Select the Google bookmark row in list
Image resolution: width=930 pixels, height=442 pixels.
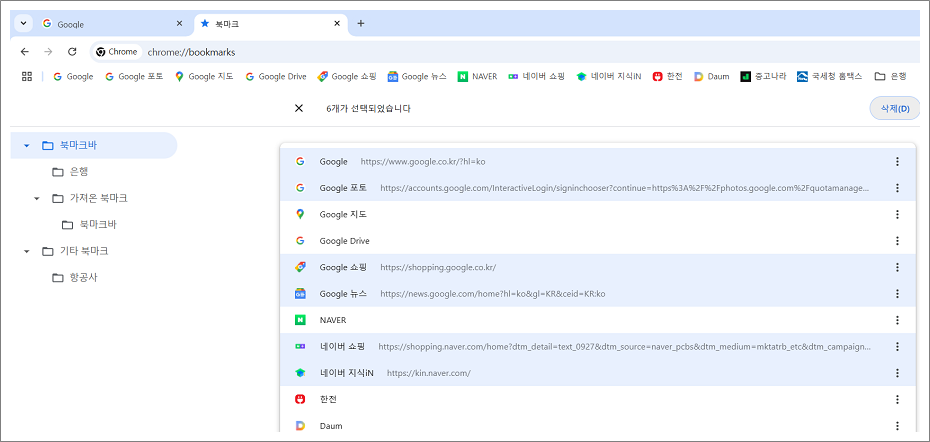(597, 161)
